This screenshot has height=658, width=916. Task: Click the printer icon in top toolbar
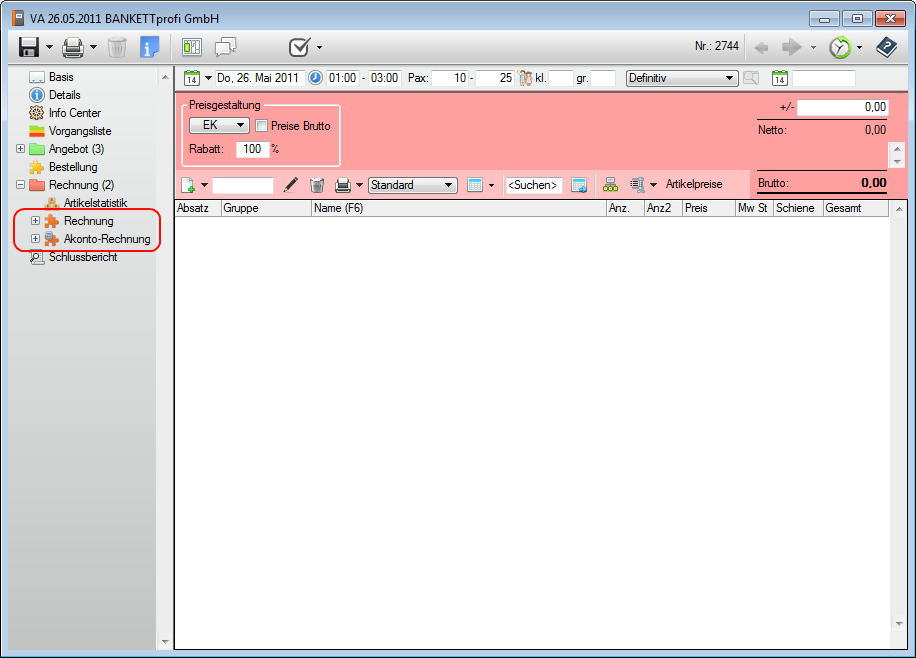[x=72, y=47]
